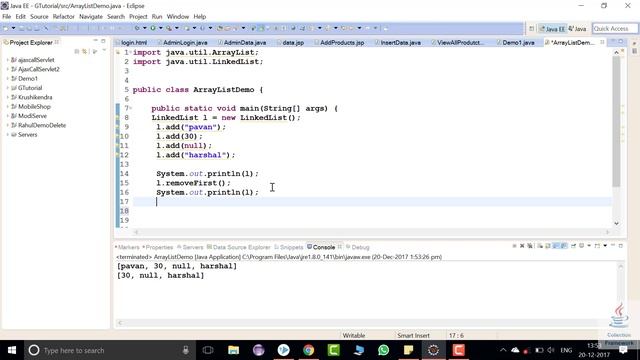Open File Explorer from taskbar
The width and height of the screenshot is (640, 360).
click(x=233, y=350)
